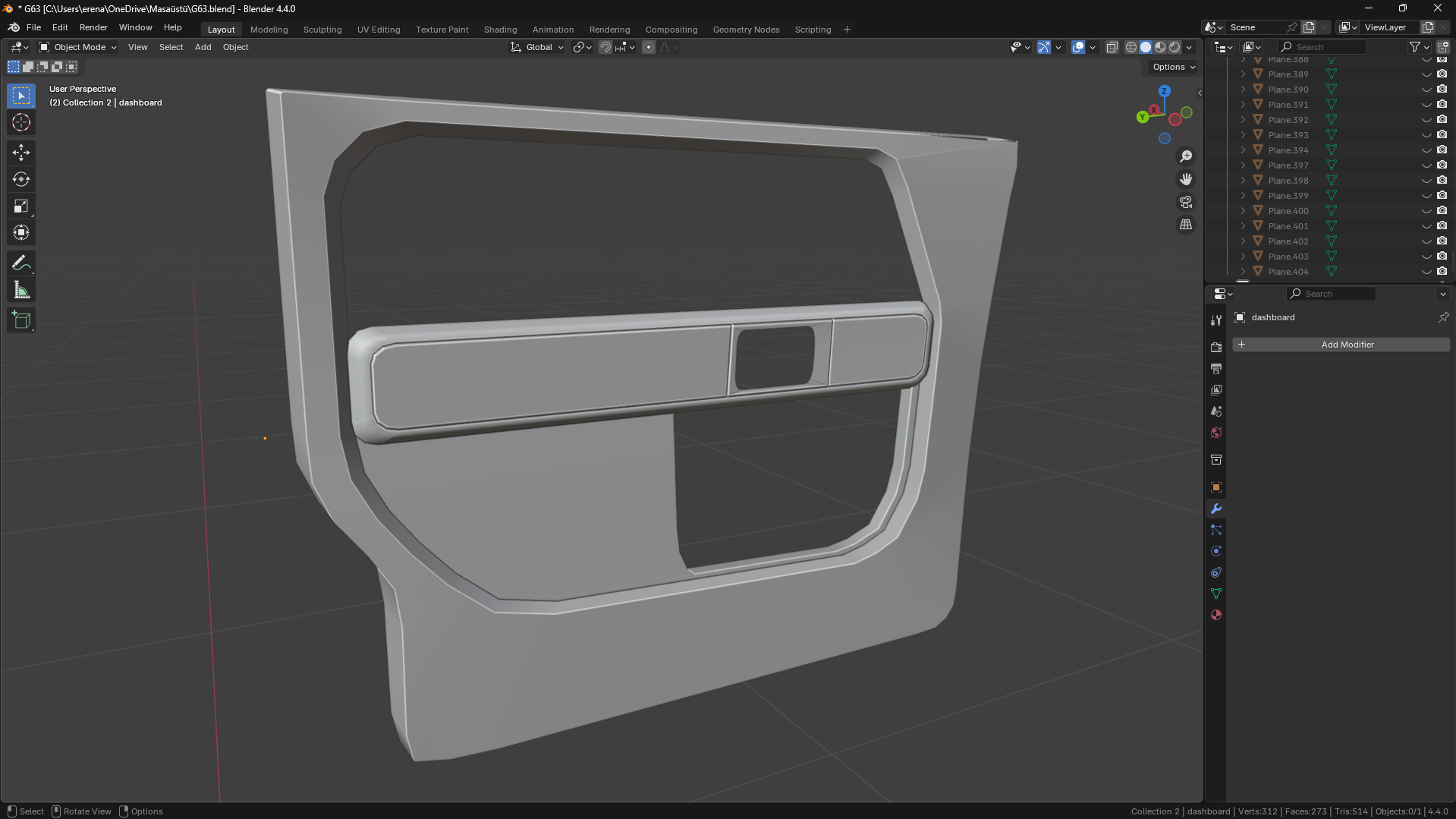Toggle viewport gizmos visibility
This screenshot has width=1456, height=819.
[1044, 47]
